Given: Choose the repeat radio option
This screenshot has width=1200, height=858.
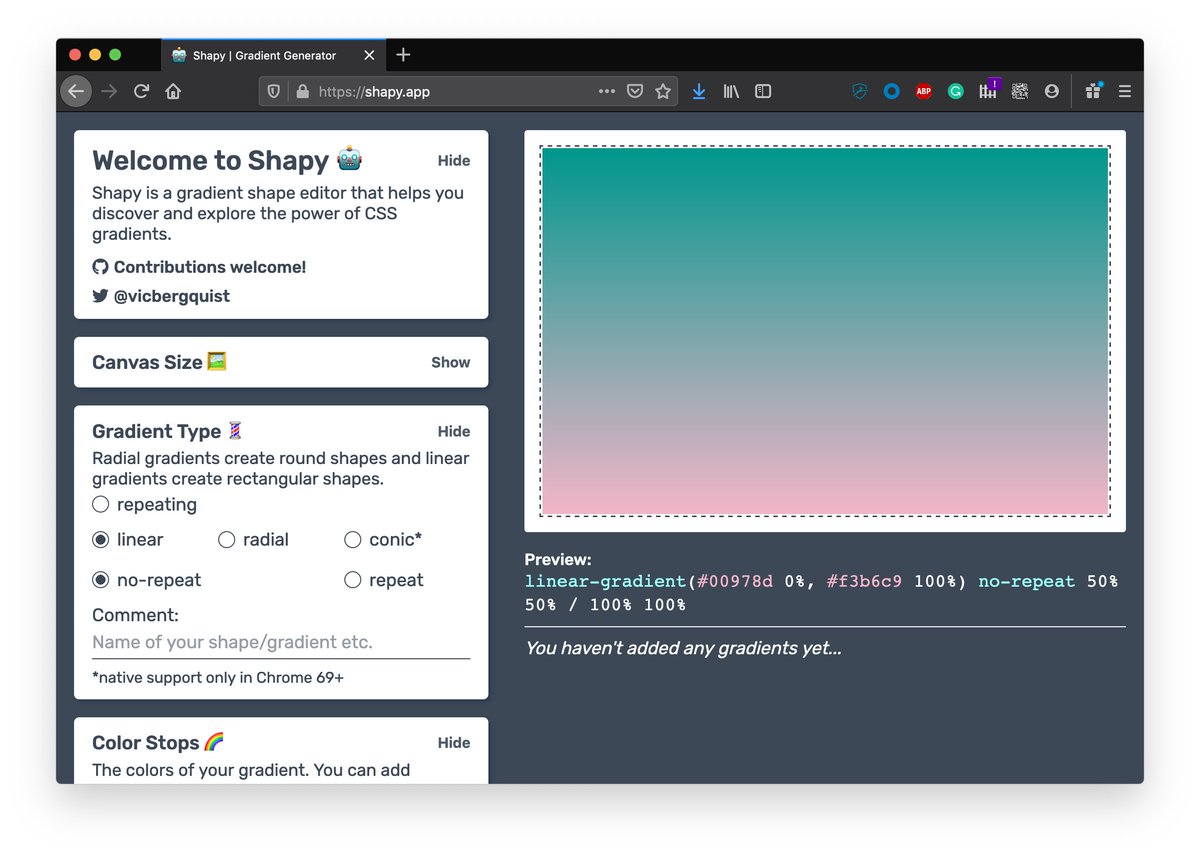Looking at the screenshot, I should pyautogui.click(x=353, y=580).
